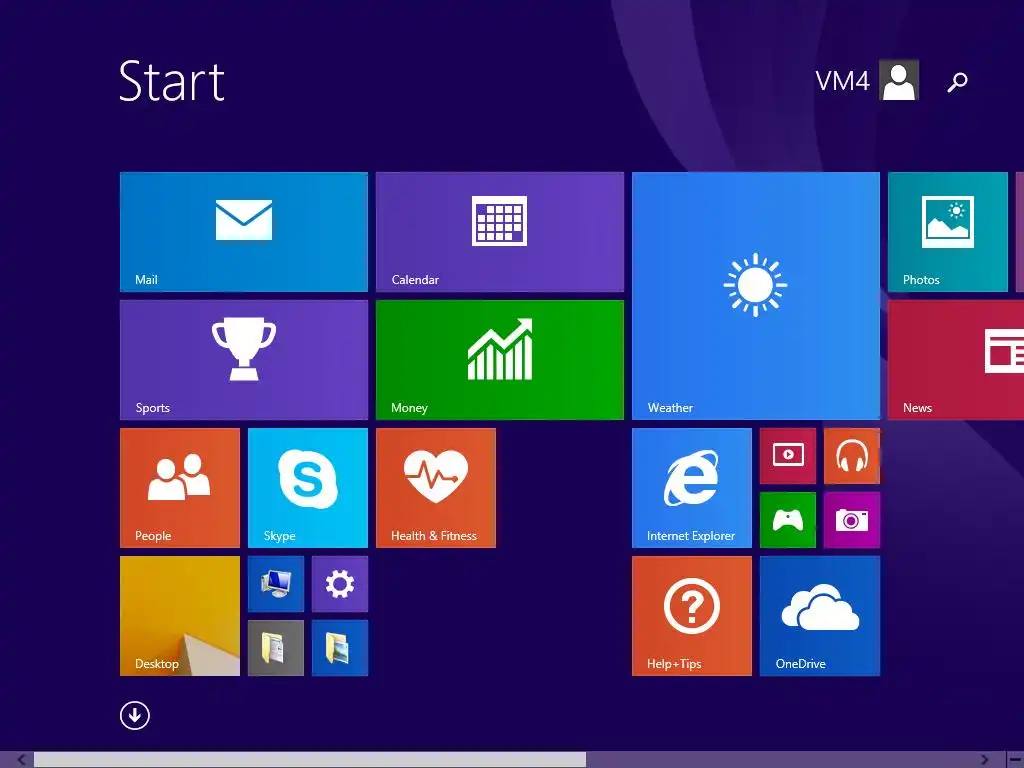Go to the Desktop tile
1024x768 pixels.
[x=180, y=616]
